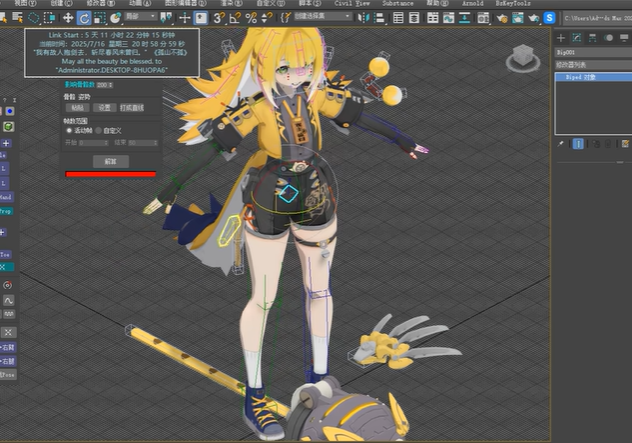Click the 粘贴 pose button

tap(77, 108)
